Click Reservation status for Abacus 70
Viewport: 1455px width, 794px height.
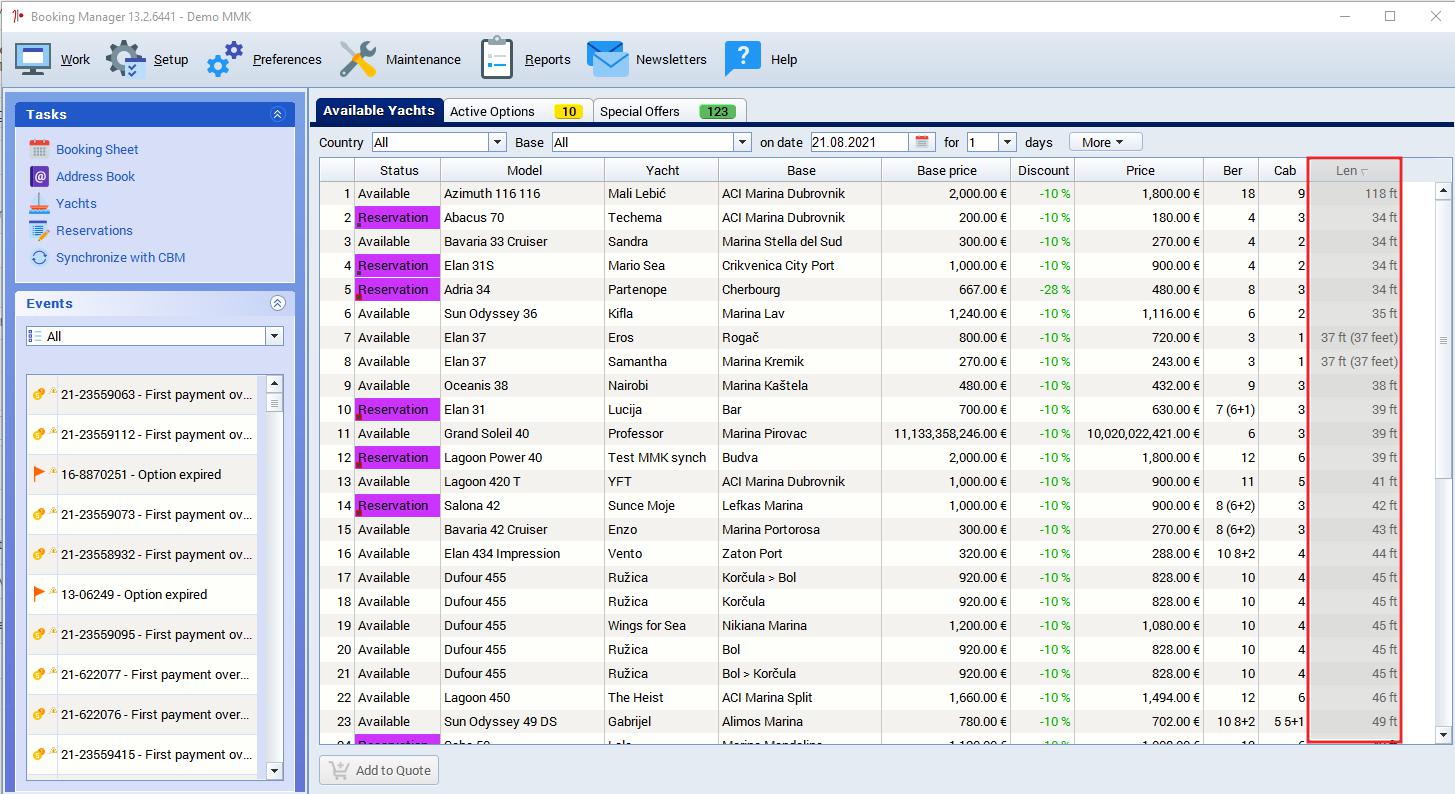[398, 217]
